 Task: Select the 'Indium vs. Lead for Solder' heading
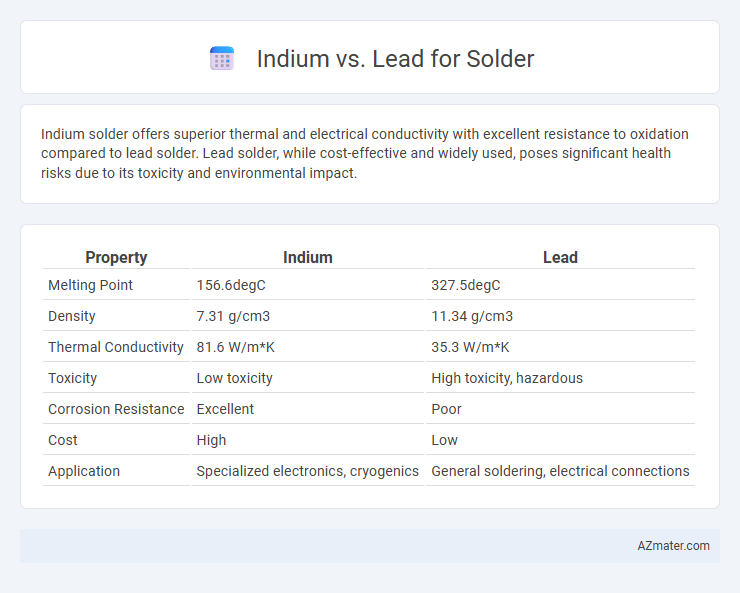(x=395, y=59)
